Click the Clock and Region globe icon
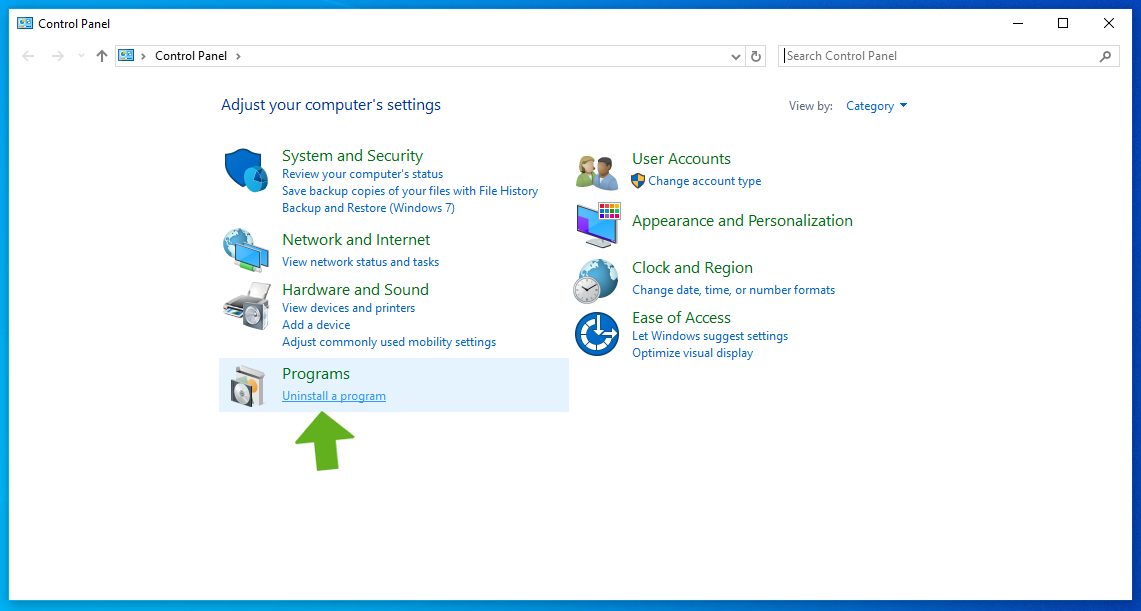This screenshot has height=611, width=1141. pos(597,280)
